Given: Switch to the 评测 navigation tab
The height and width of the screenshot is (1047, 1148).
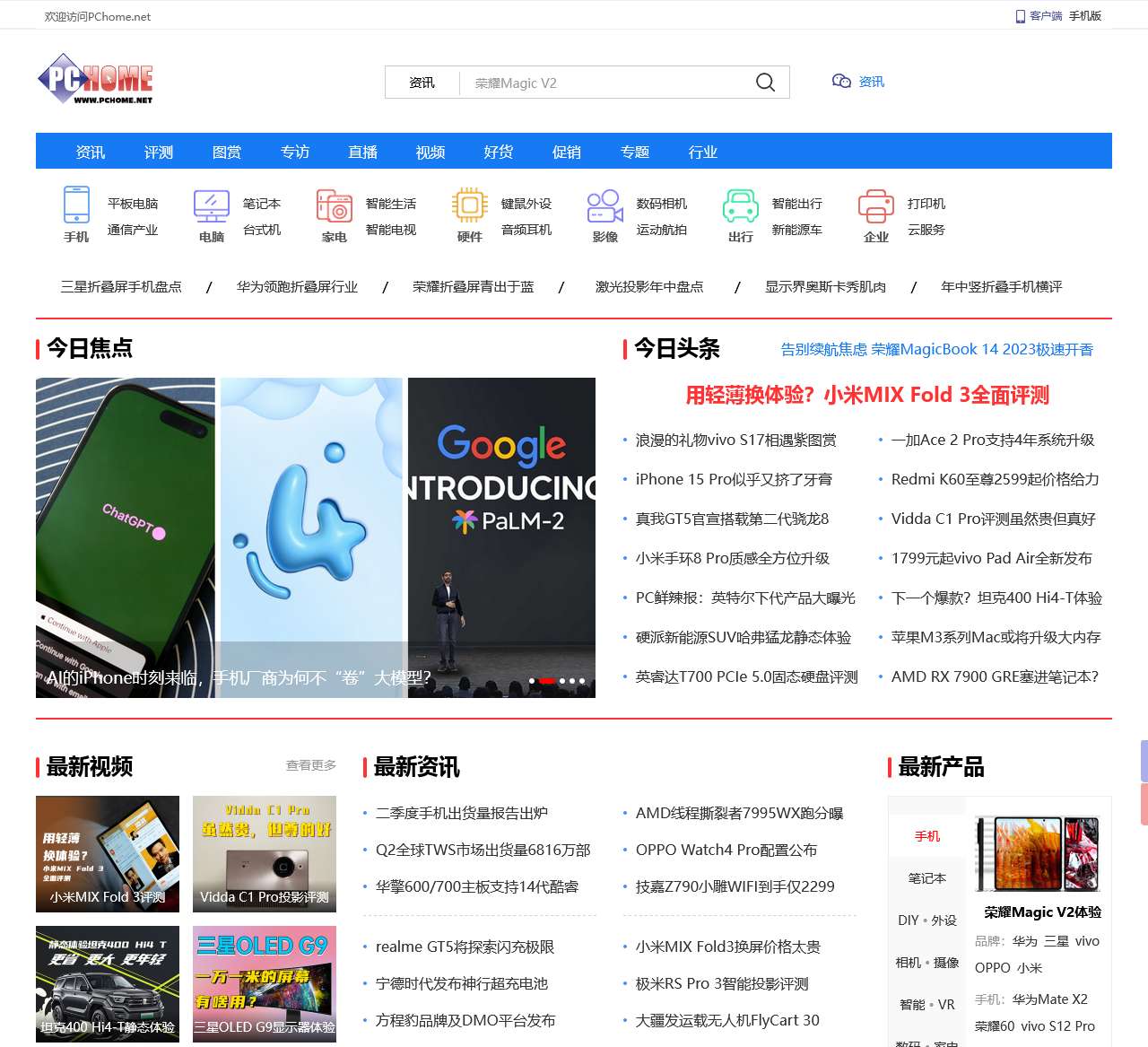Looking at the screenshot, I should click(x=159, y=152).
